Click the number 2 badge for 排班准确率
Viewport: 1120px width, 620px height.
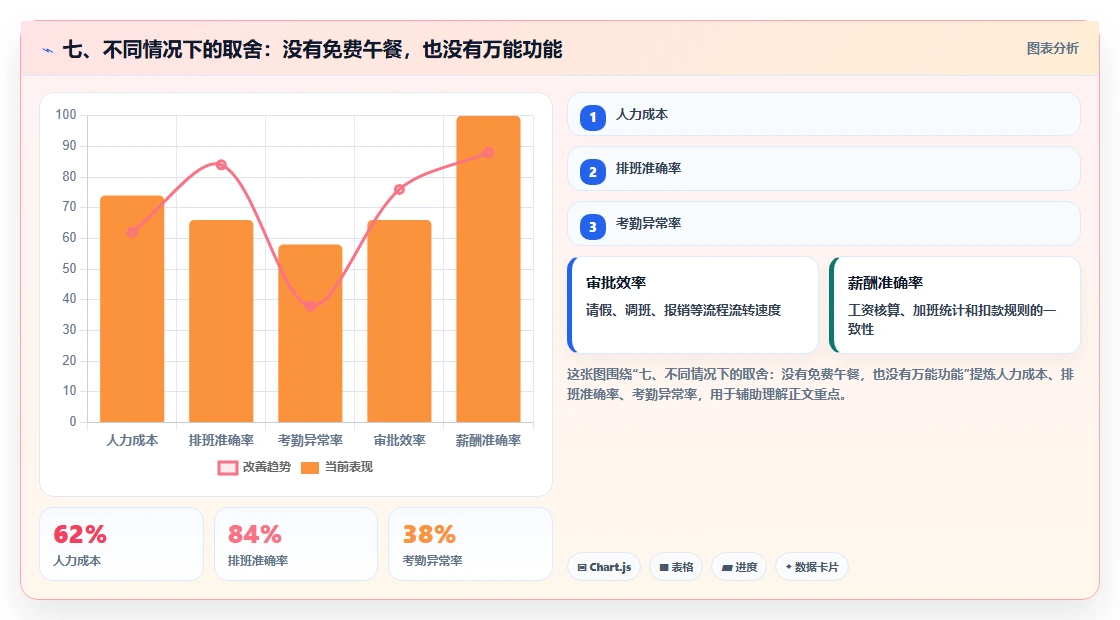tap(593, 171)
